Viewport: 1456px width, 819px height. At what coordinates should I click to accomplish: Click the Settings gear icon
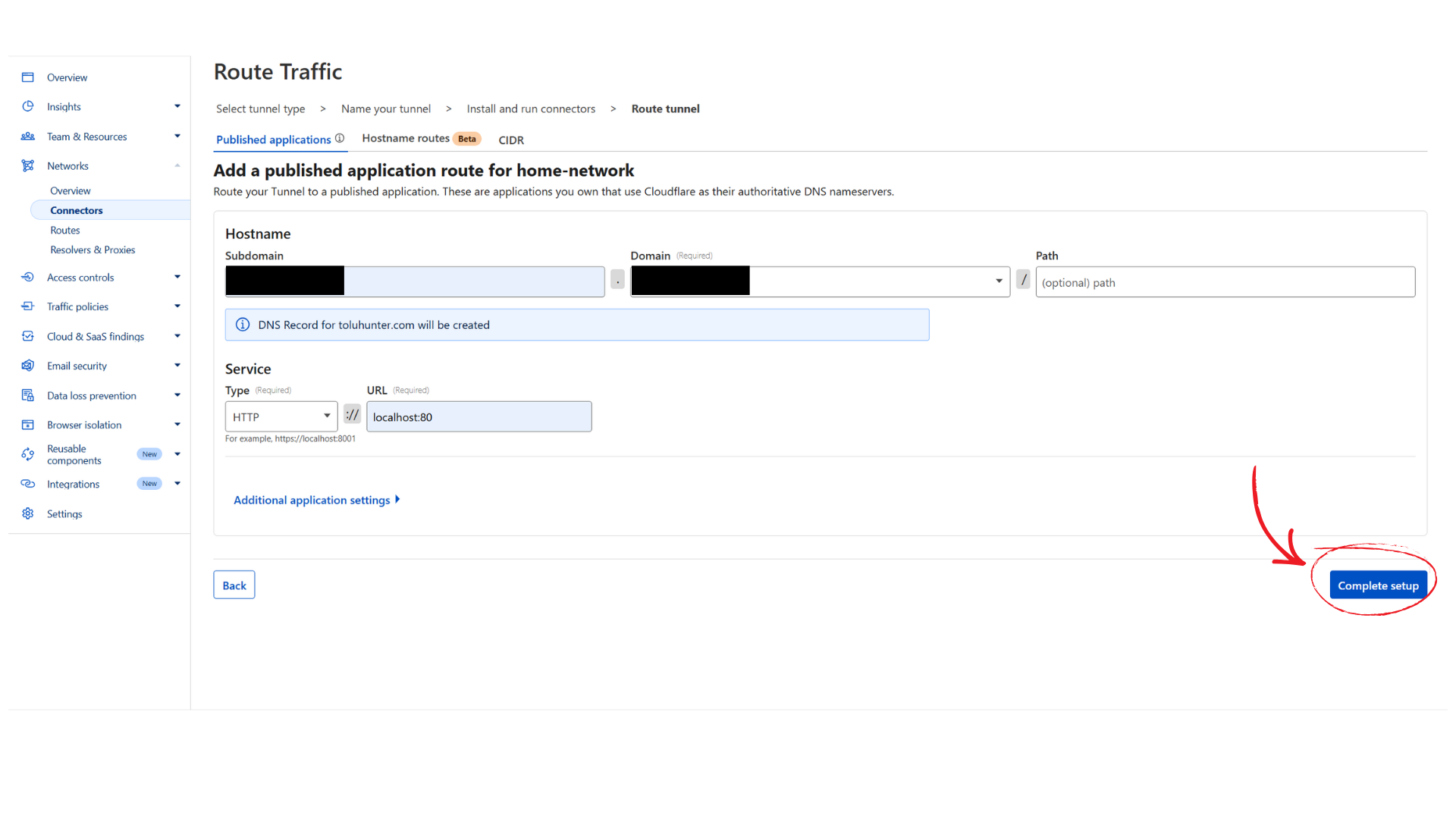(28, 513)
